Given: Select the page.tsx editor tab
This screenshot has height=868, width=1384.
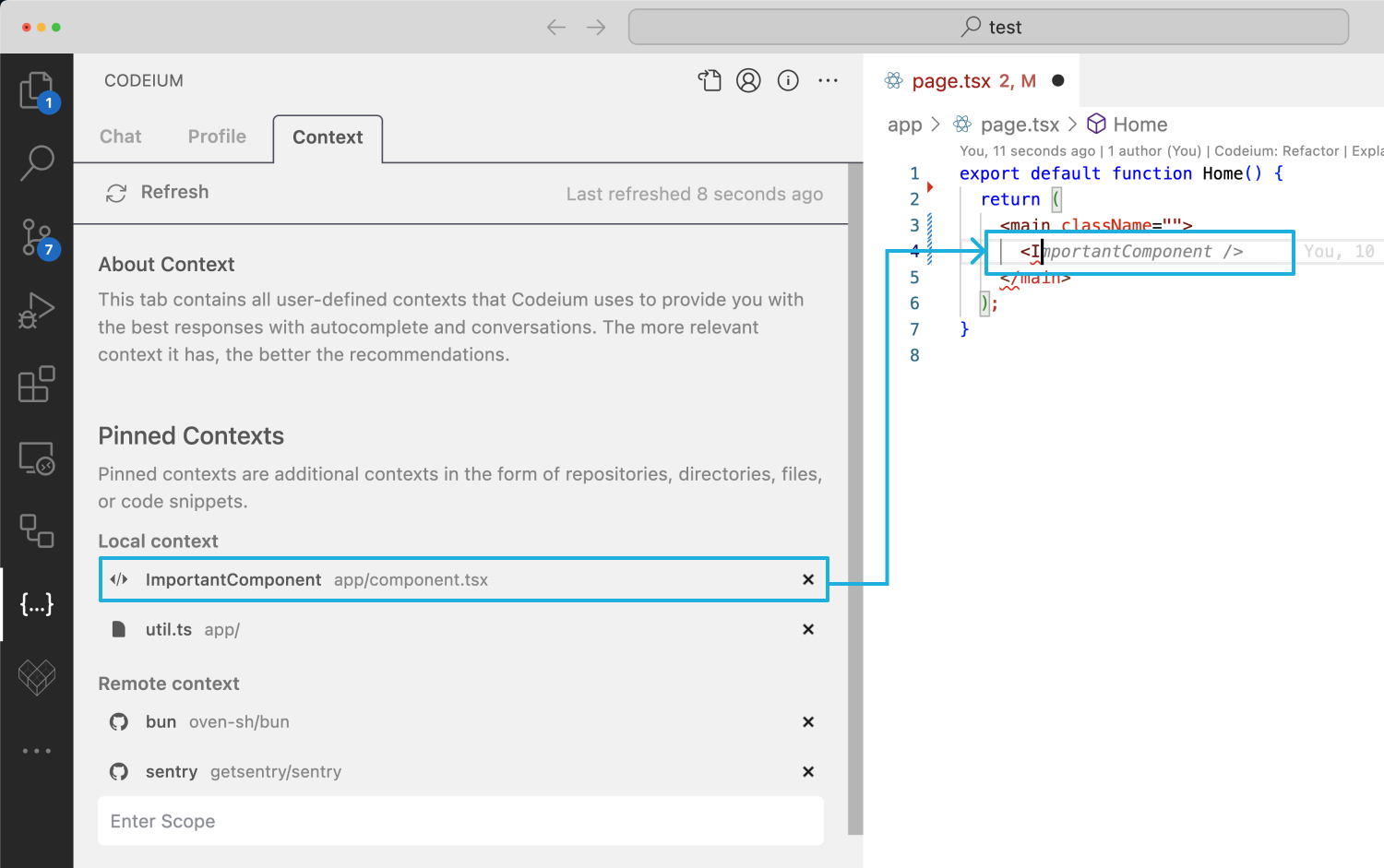Looking at the screenshot, I should 972,81.
